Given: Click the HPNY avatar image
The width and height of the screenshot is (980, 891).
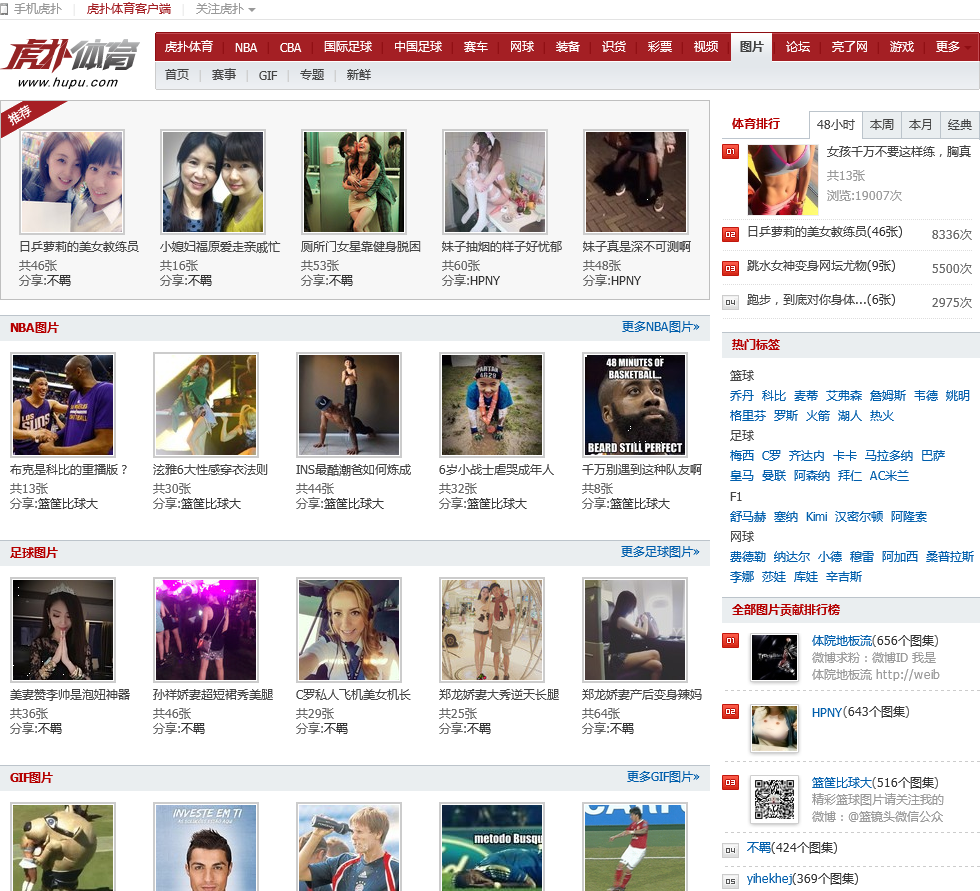Looking at the screenshot, I should (x=774, y=729).
